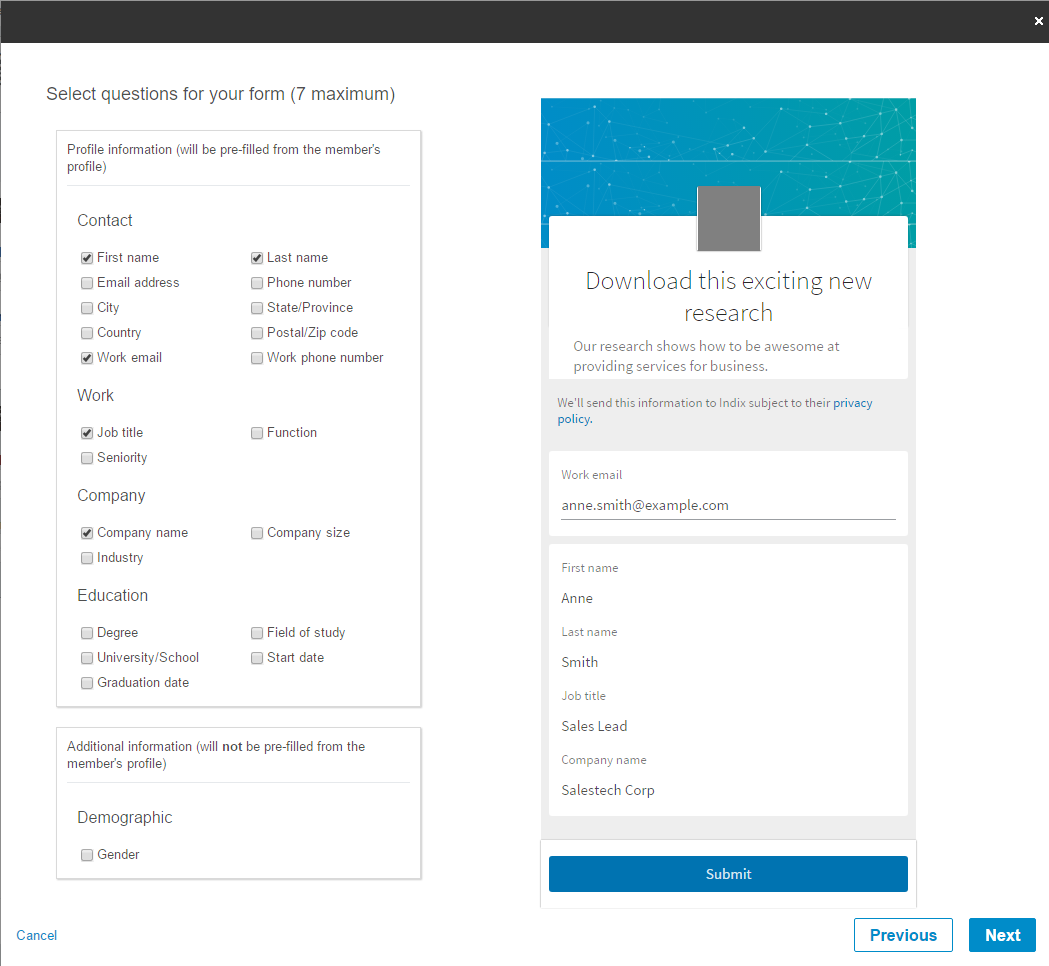Select the Industry checkbox
This screenshot has width=1049, height=966.
tap(88, 558)
